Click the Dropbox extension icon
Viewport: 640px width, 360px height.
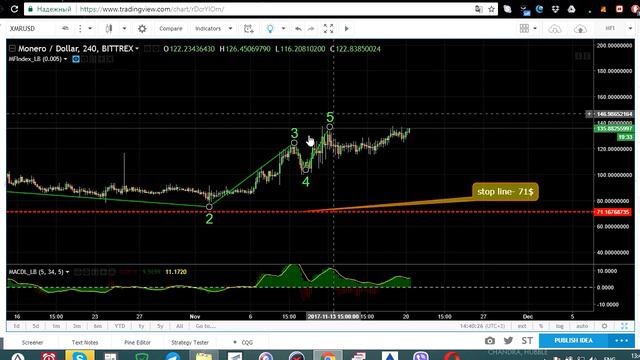pyautogui.click(x=555, y=9)
